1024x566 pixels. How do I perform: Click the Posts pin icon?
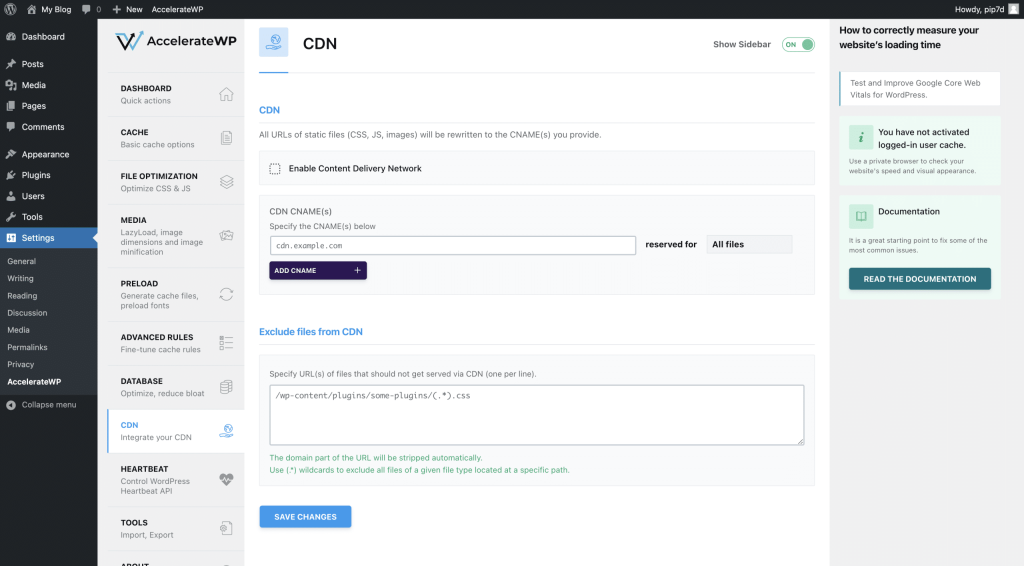[11, 64]
